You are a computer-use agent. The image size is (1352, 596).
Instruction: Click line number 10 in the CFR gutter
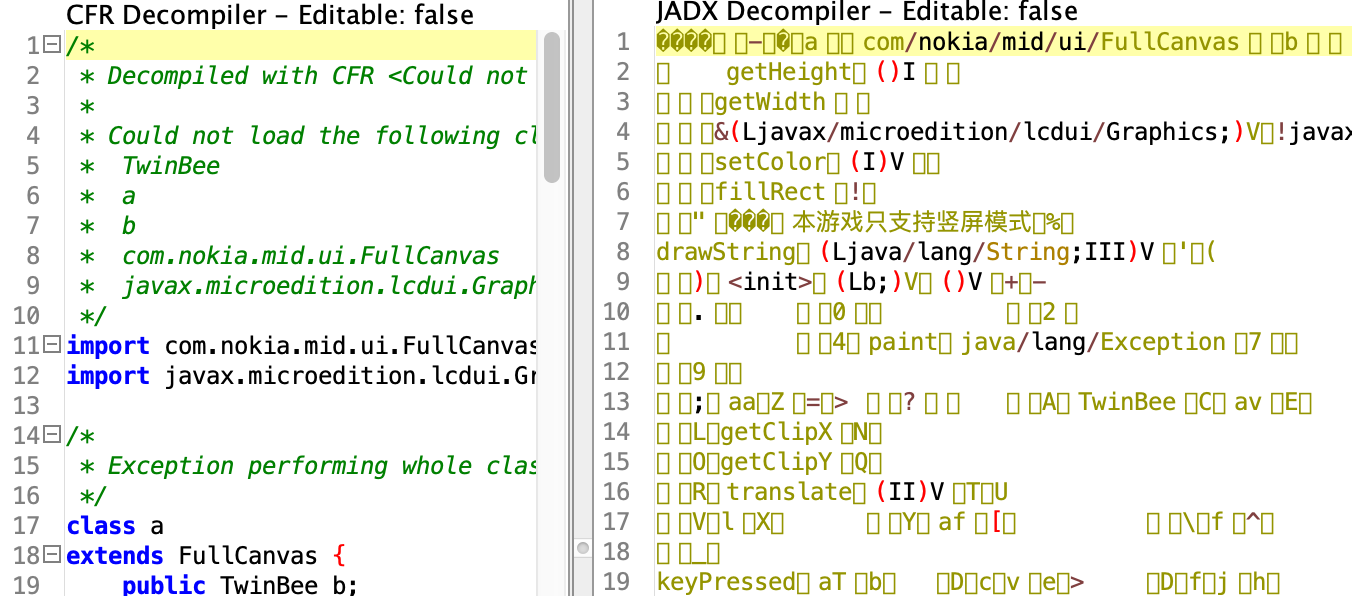tap(27, 315)
